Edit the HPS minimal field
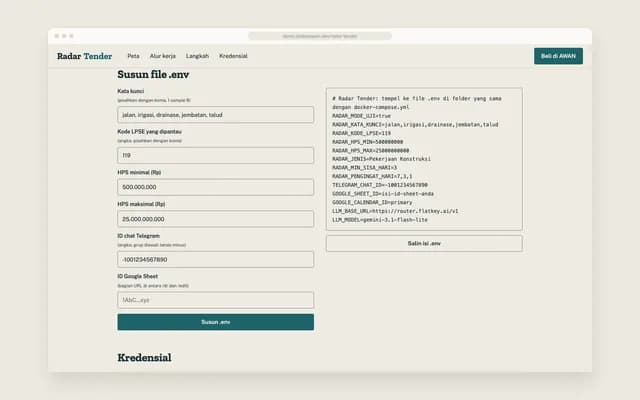Image resolution: width=640 pixels, height=400 pixels. coord(216,187)
